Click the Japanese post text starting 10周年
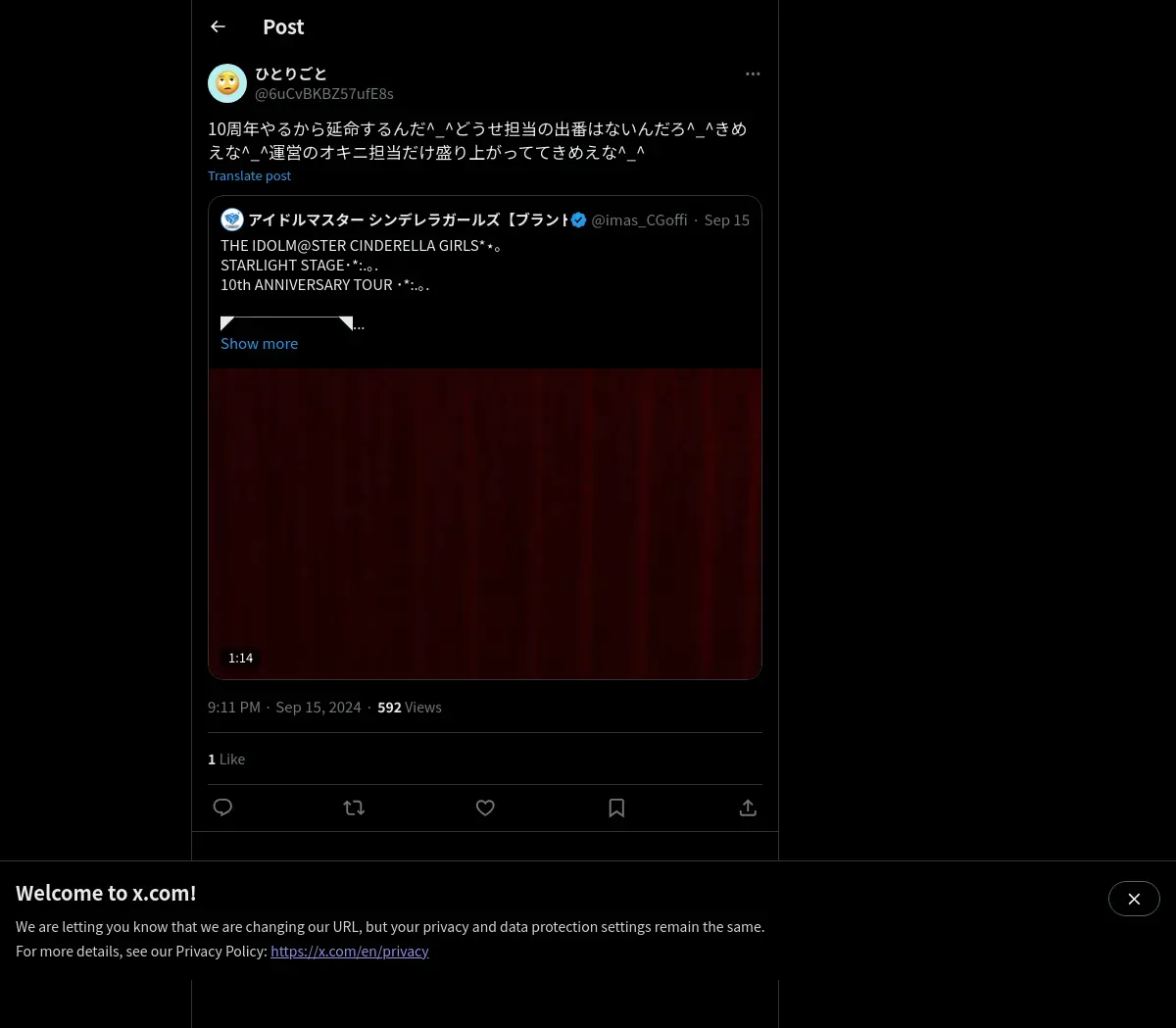 pos(477,140)
